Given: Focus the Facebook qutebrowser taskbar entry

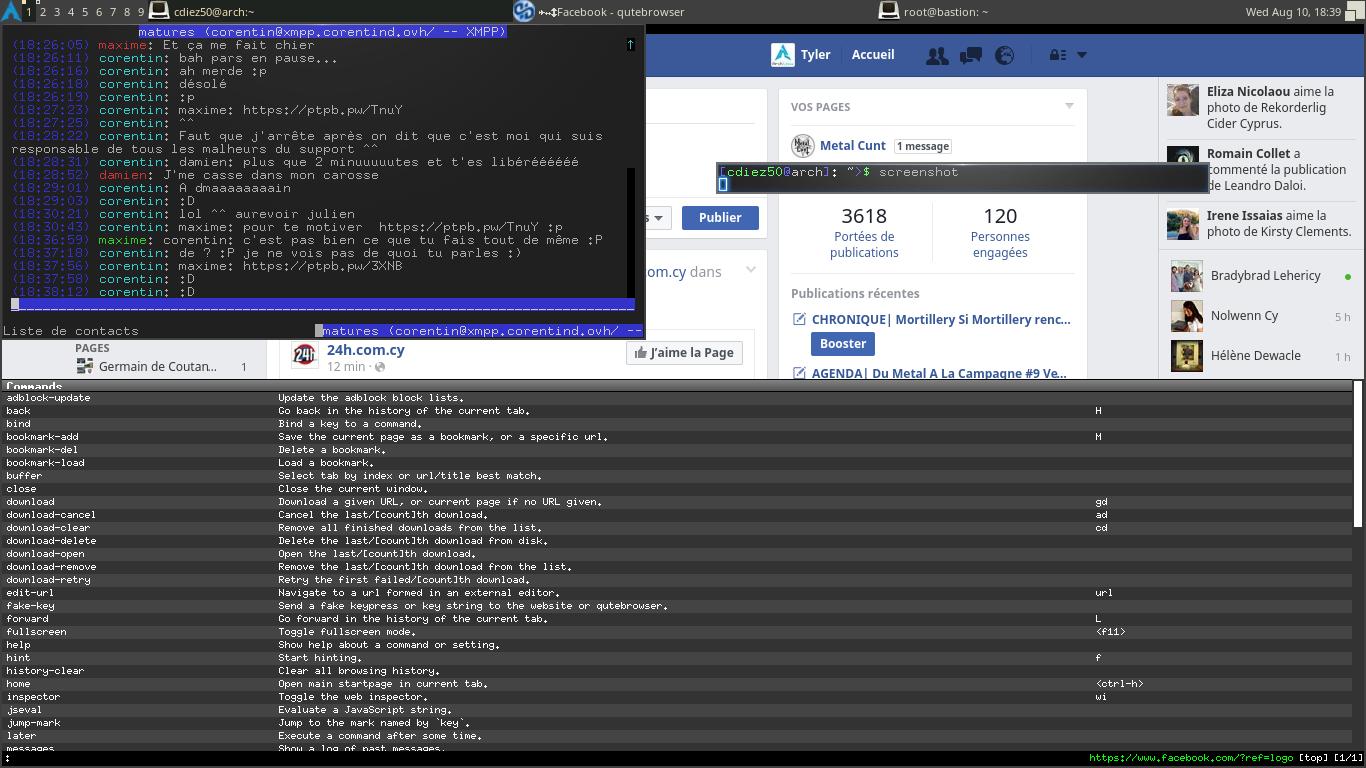Looking at the screenshot, I should pos(600,12).
